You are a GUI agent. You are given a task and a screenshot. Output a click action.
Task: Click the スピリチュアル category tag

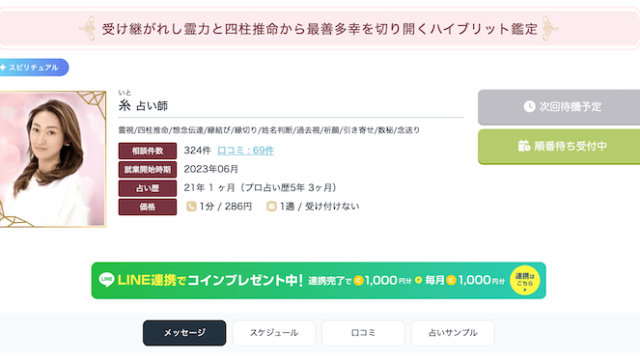(x=34, y=67)
